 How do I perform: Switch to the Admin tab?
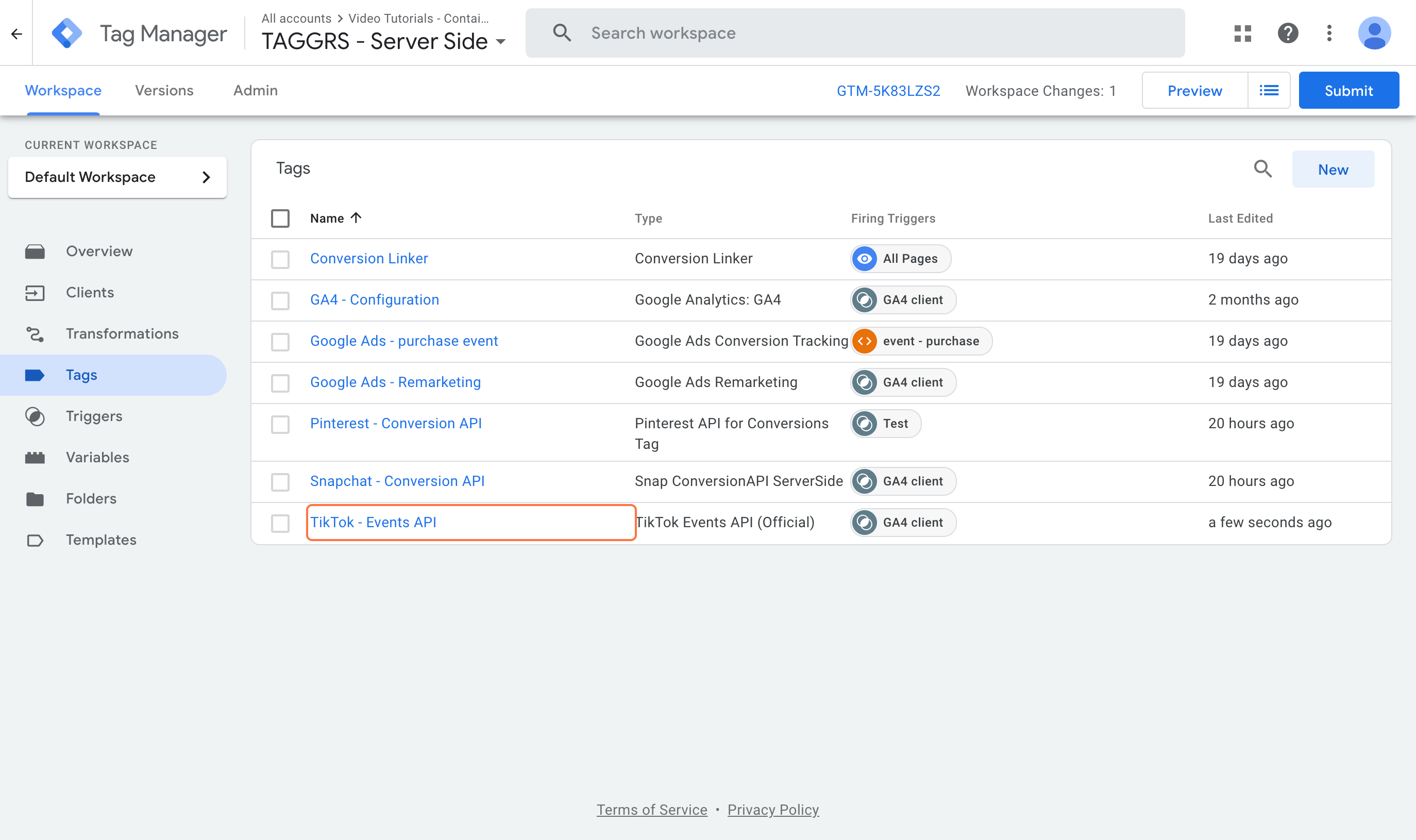pyautogui.click(x=255, y=91)
